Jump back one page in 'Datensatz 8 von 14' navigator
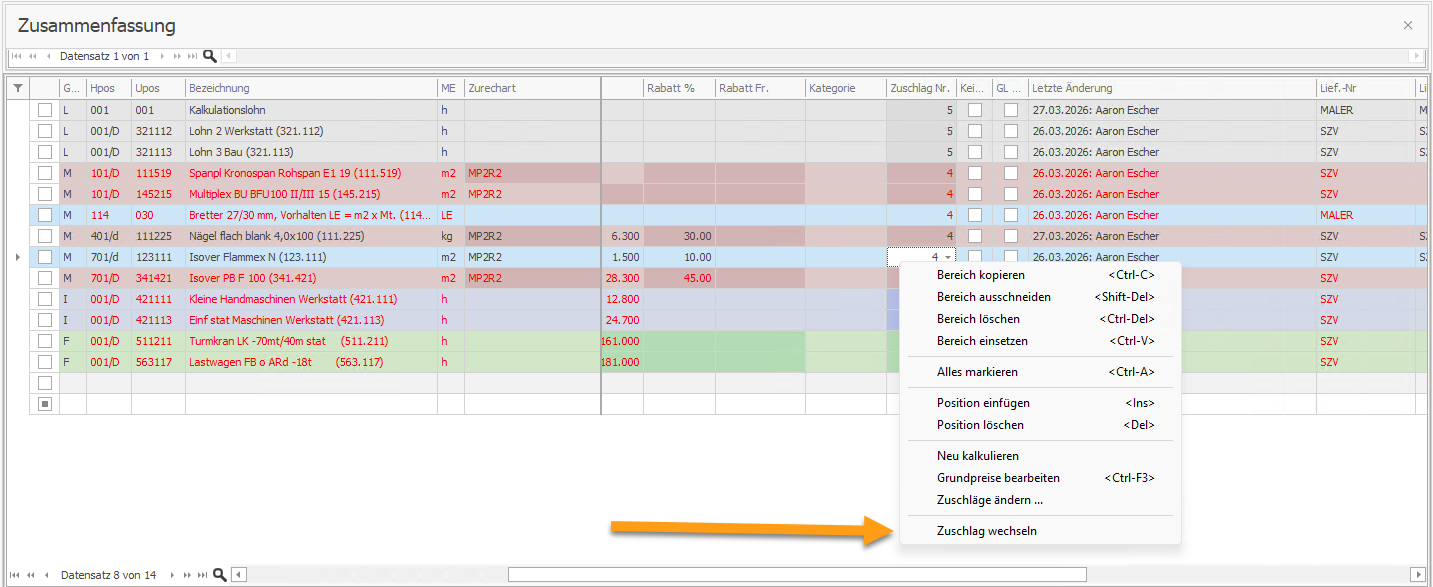The image size is (1433, 587). (32, 575)
